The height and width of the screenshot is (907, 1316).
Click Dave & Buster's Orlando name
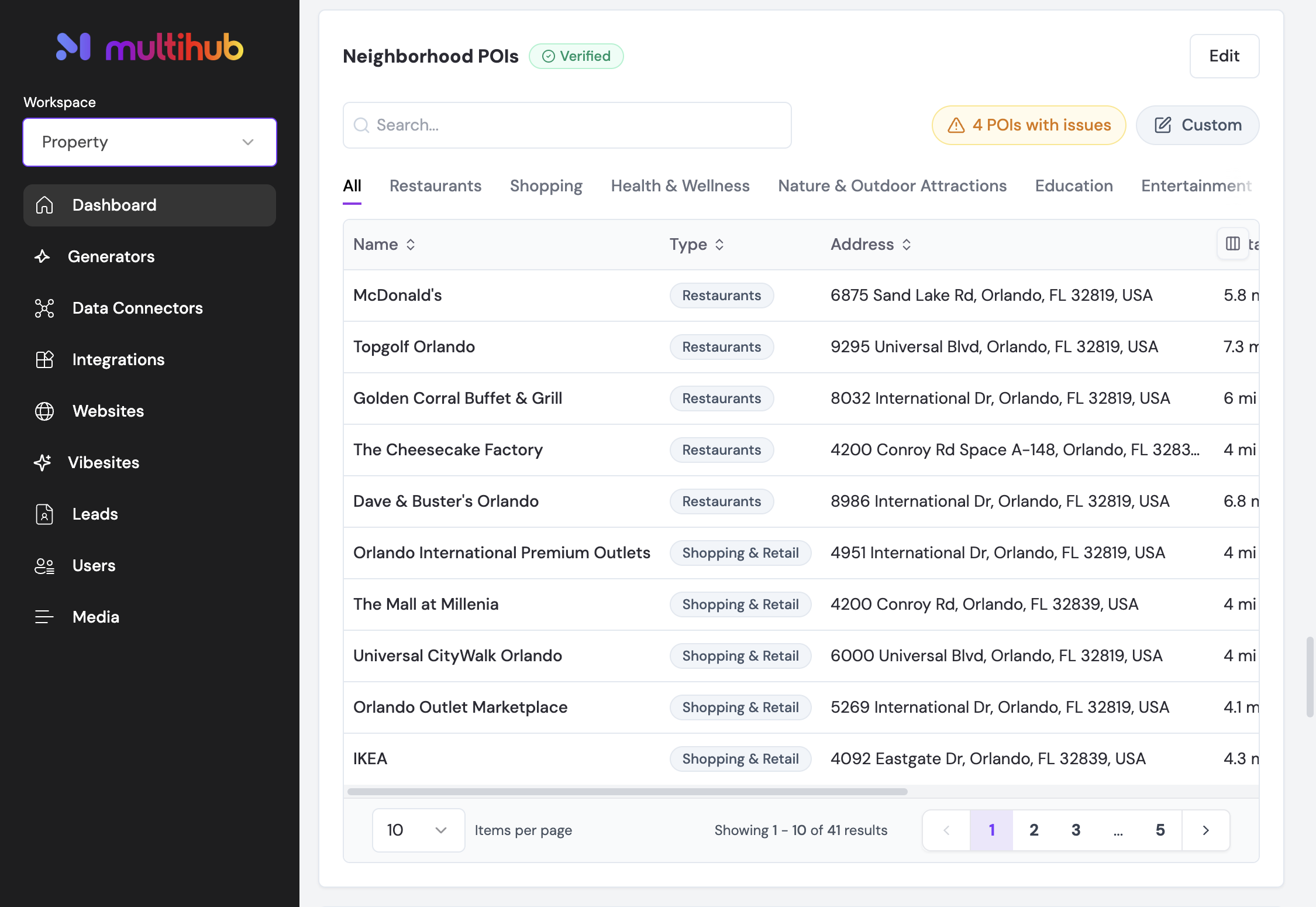tap(446, 501)
